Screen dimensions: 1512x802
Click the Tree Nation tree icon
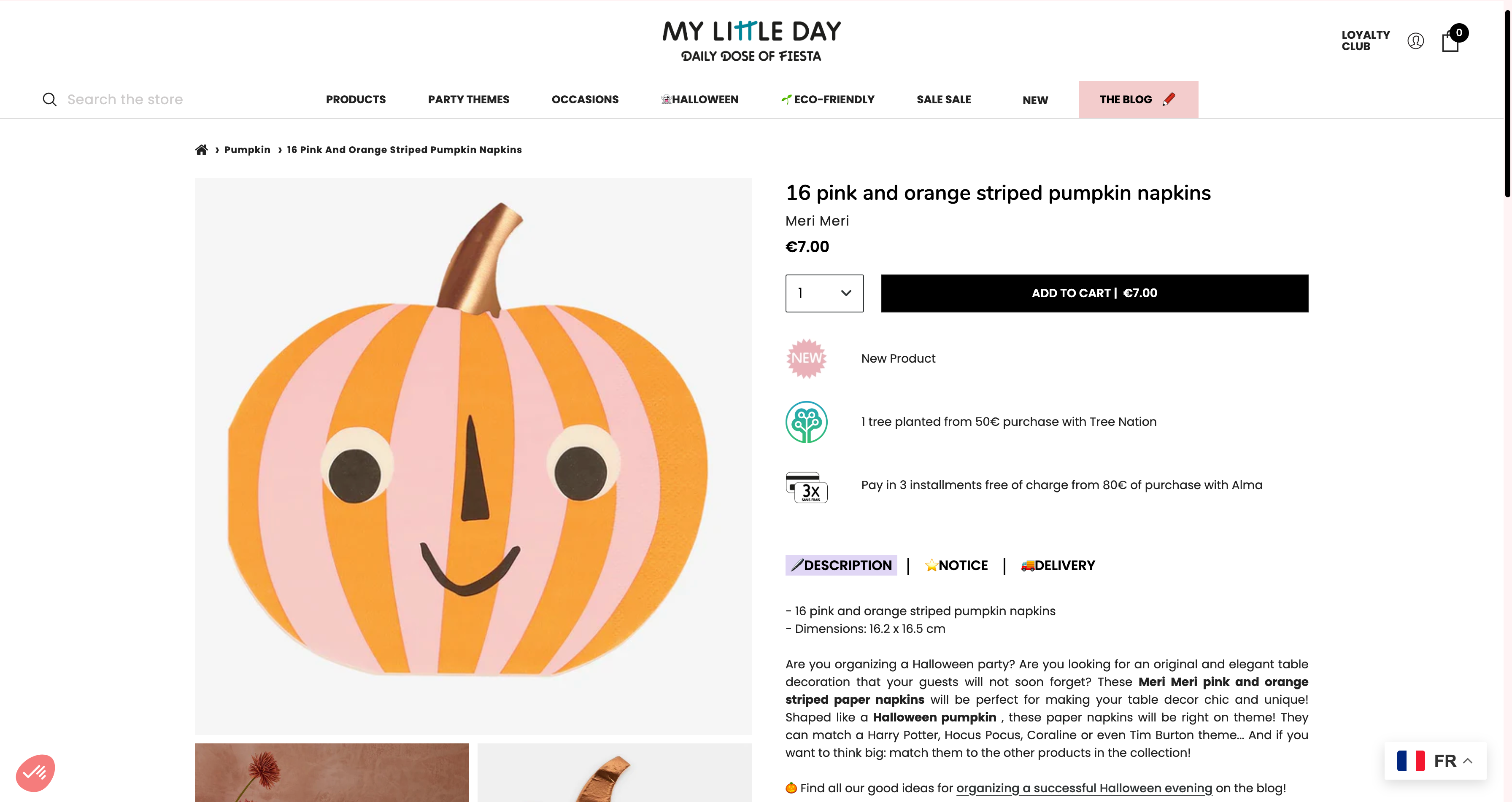806,422
